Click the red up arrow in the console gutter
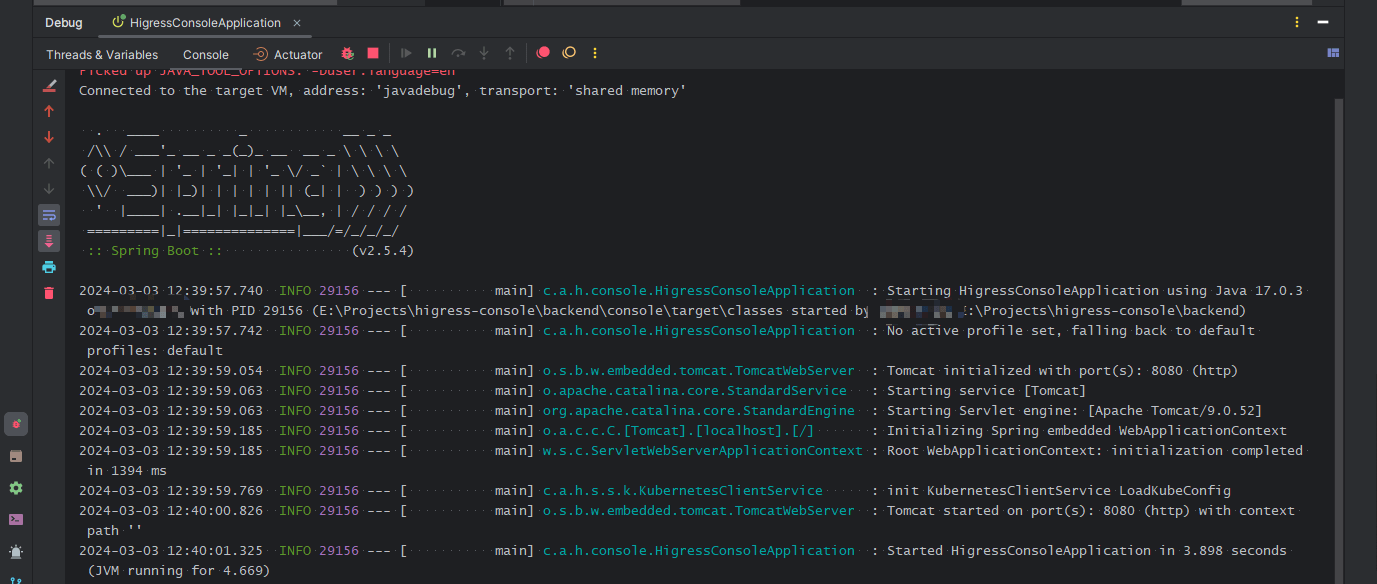This screenshot has height=584, width=1377. pyautogui.click(x=49, y=111)
